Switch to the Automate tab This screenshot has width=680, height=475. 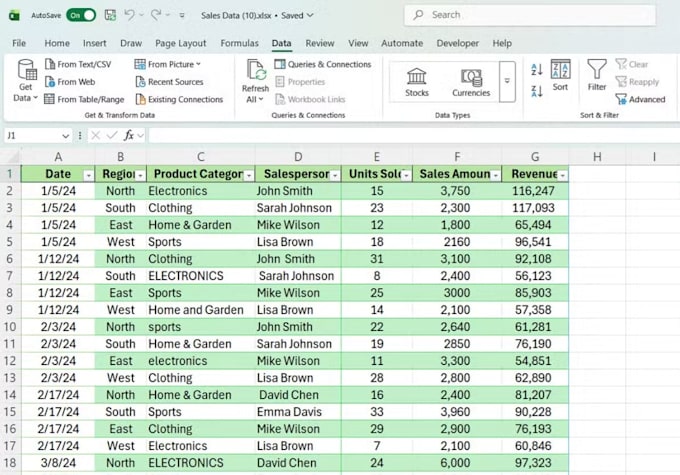pos(402,43)
